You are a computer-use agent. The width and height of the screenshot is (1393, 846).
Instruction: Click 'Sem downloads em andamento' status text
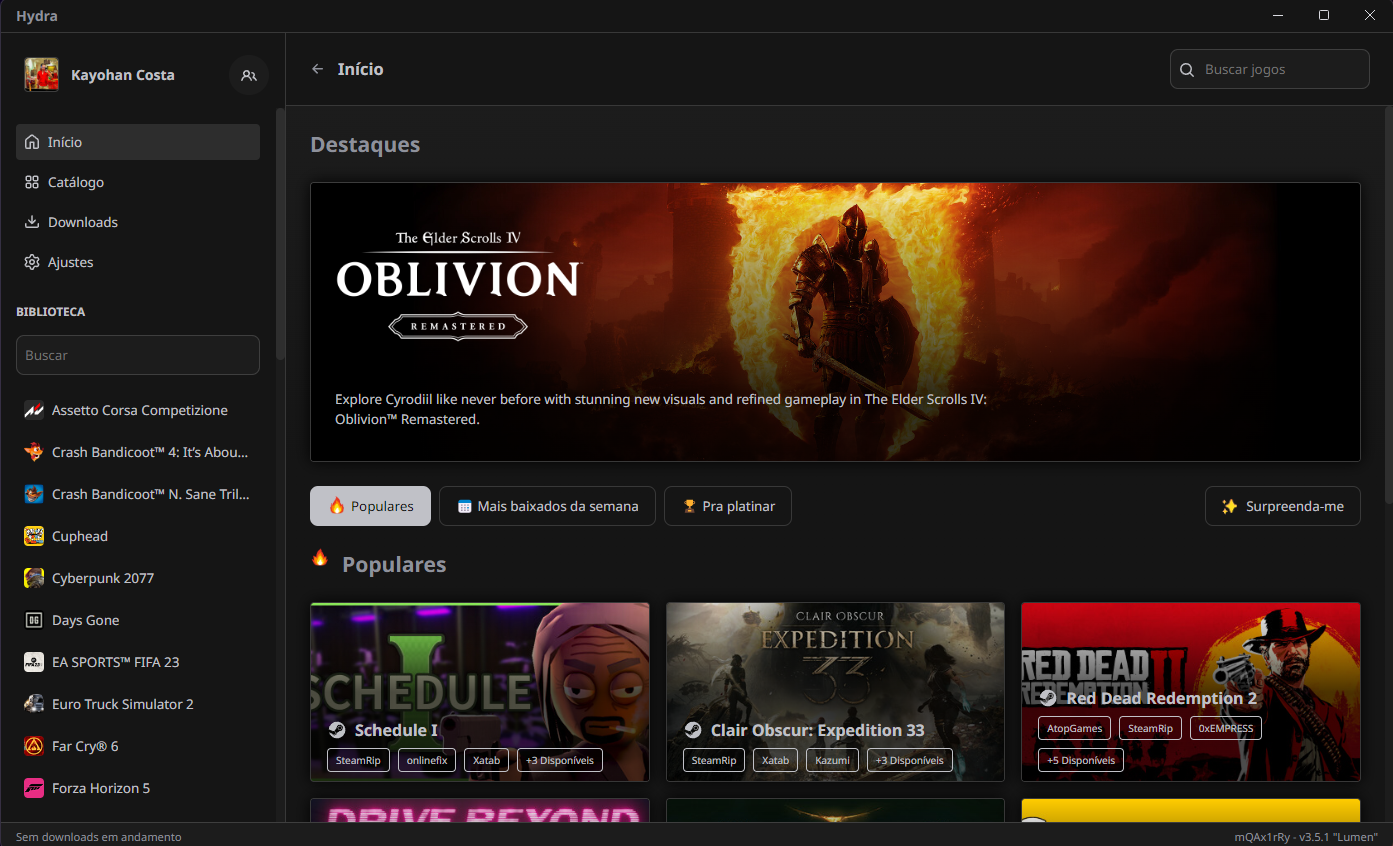99,837
